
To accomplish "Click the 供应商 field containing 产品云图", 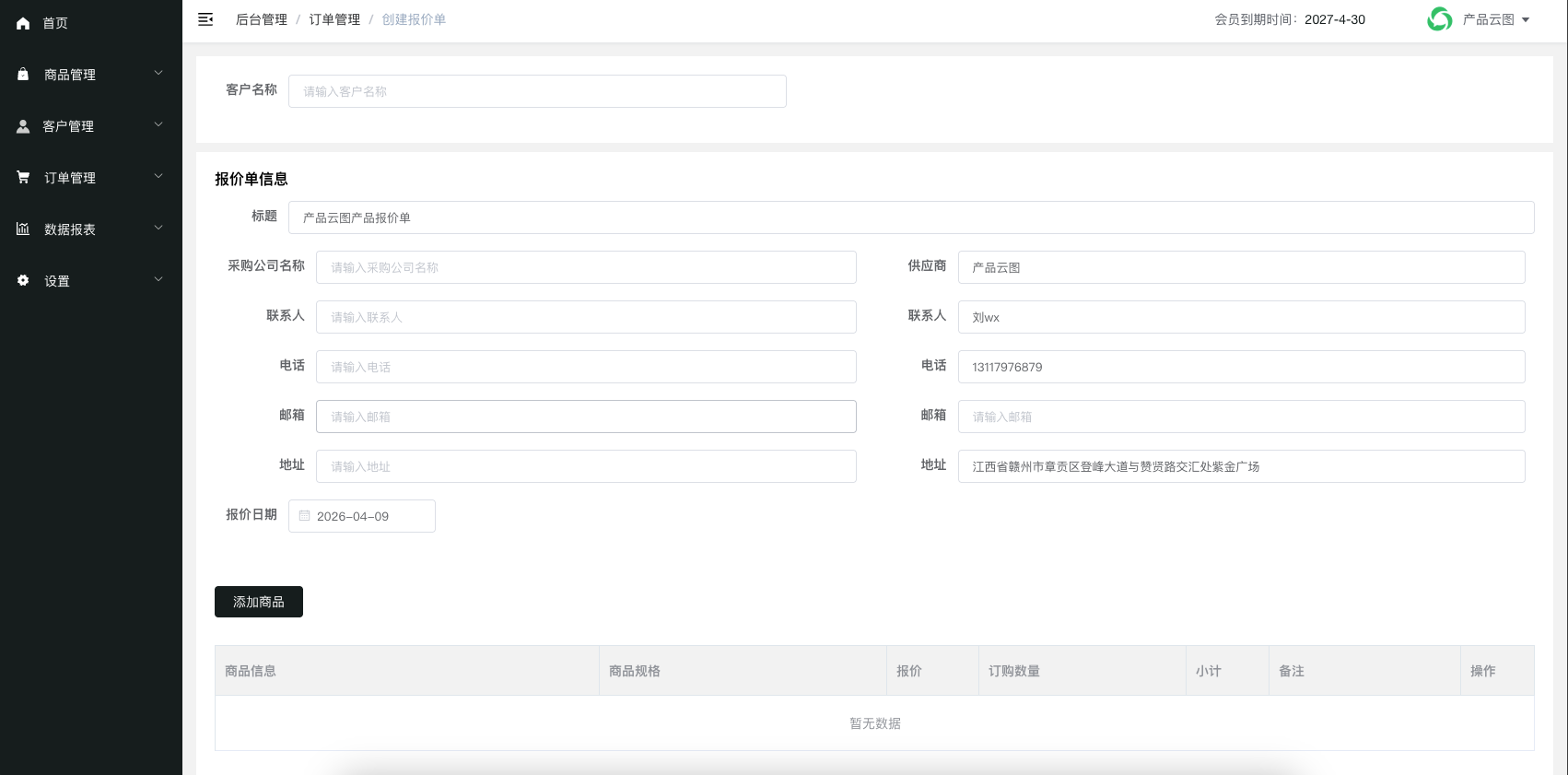I will (x=1242, y=267).
